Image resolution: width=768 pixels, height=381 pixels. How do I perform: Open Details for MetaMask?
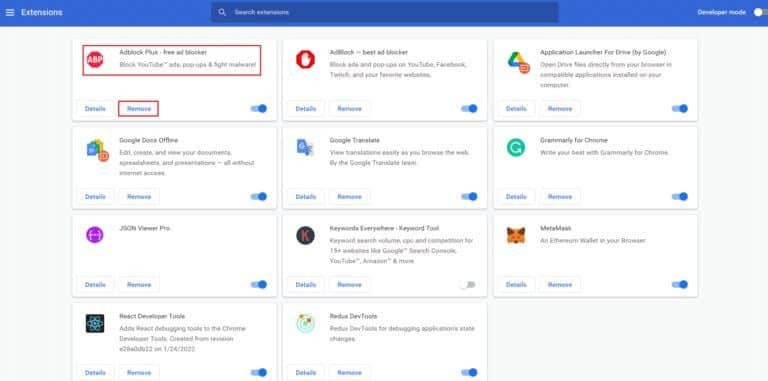click(516, 285)
